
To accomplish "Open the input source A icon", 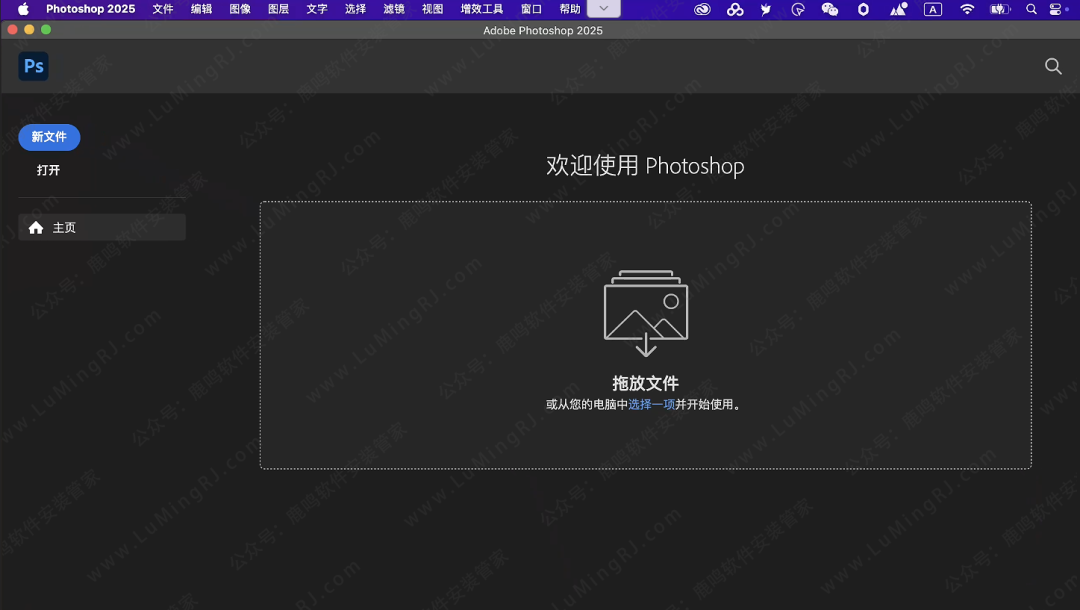I will coord(933,9).
